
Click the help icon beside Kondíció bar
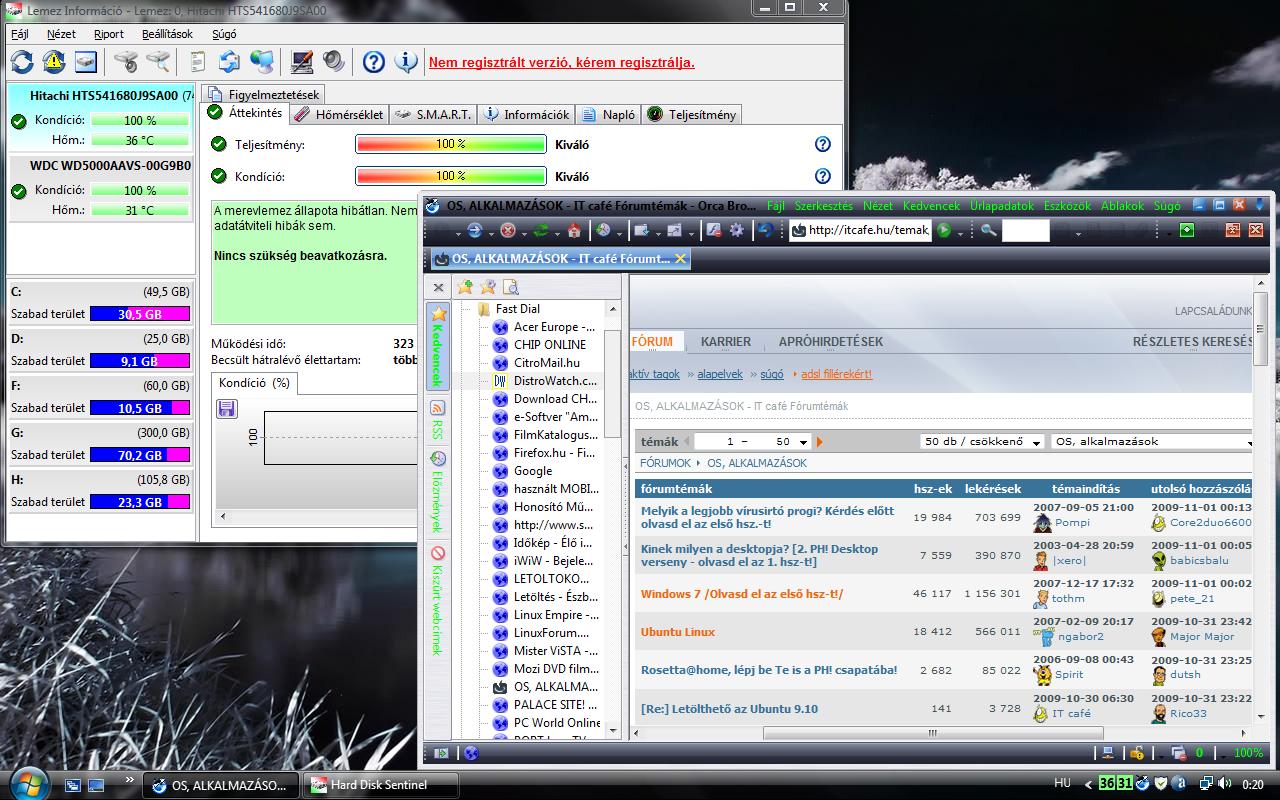tap(823, 176)
